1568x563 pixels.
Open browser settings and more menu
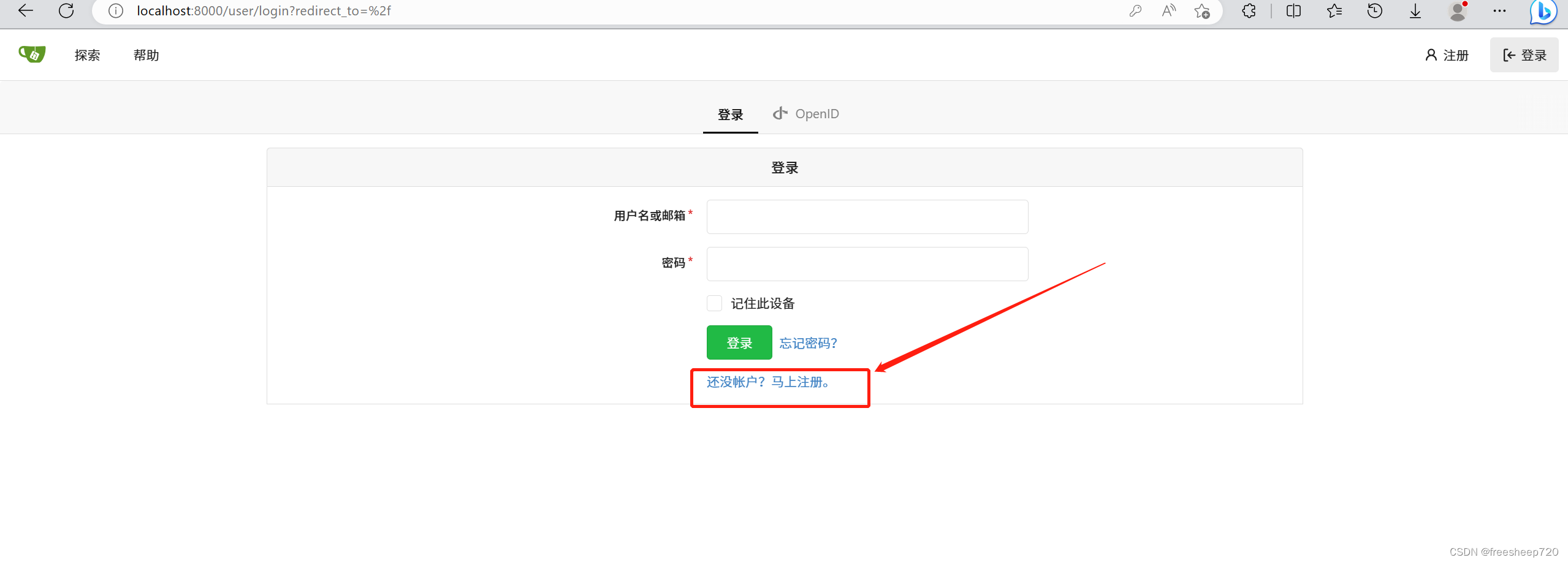pyautogui.click(x=1499, y=11)
